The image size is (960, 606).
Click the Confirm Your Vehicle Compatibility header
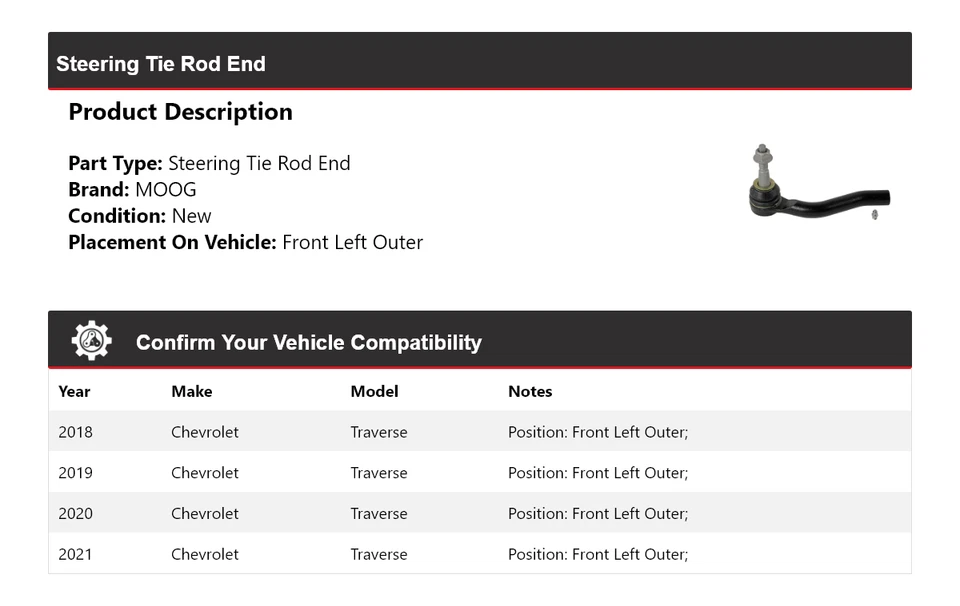308,343
